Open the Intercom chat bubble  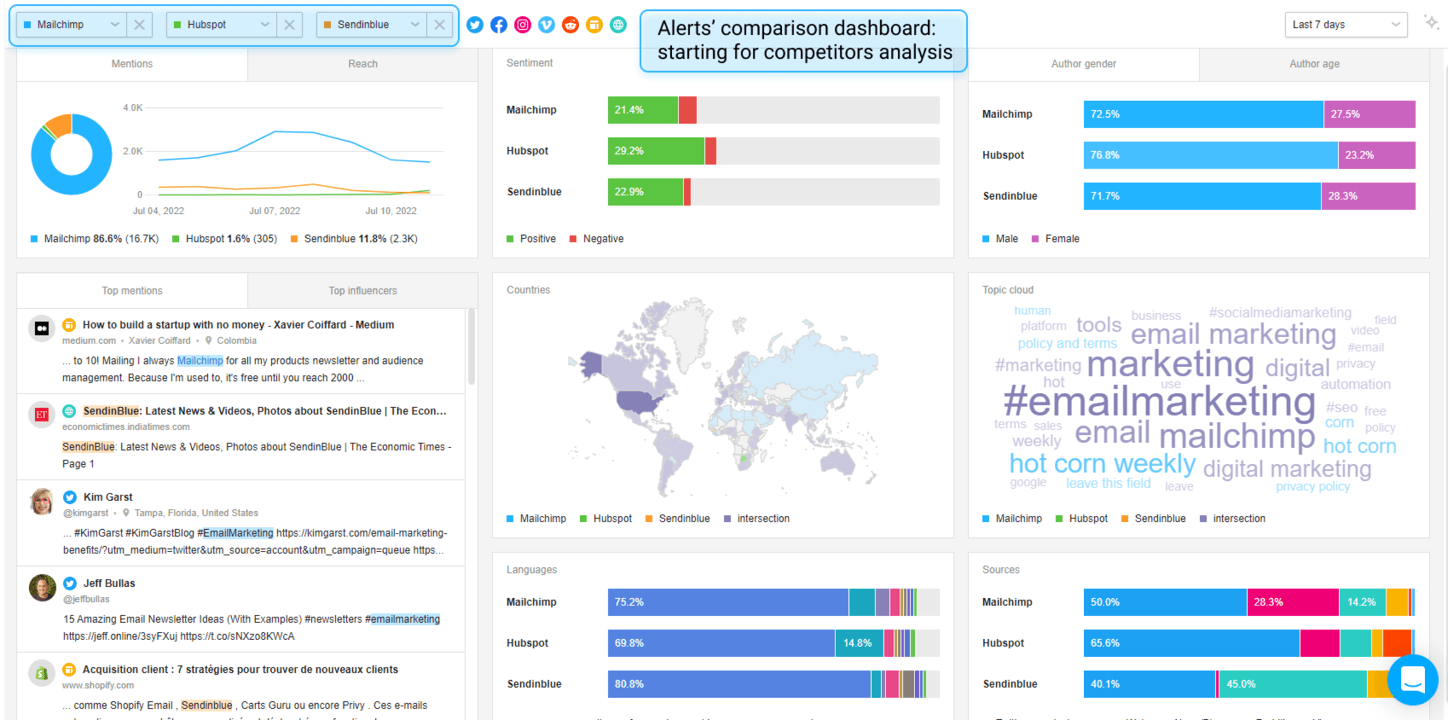[1412, 680]
